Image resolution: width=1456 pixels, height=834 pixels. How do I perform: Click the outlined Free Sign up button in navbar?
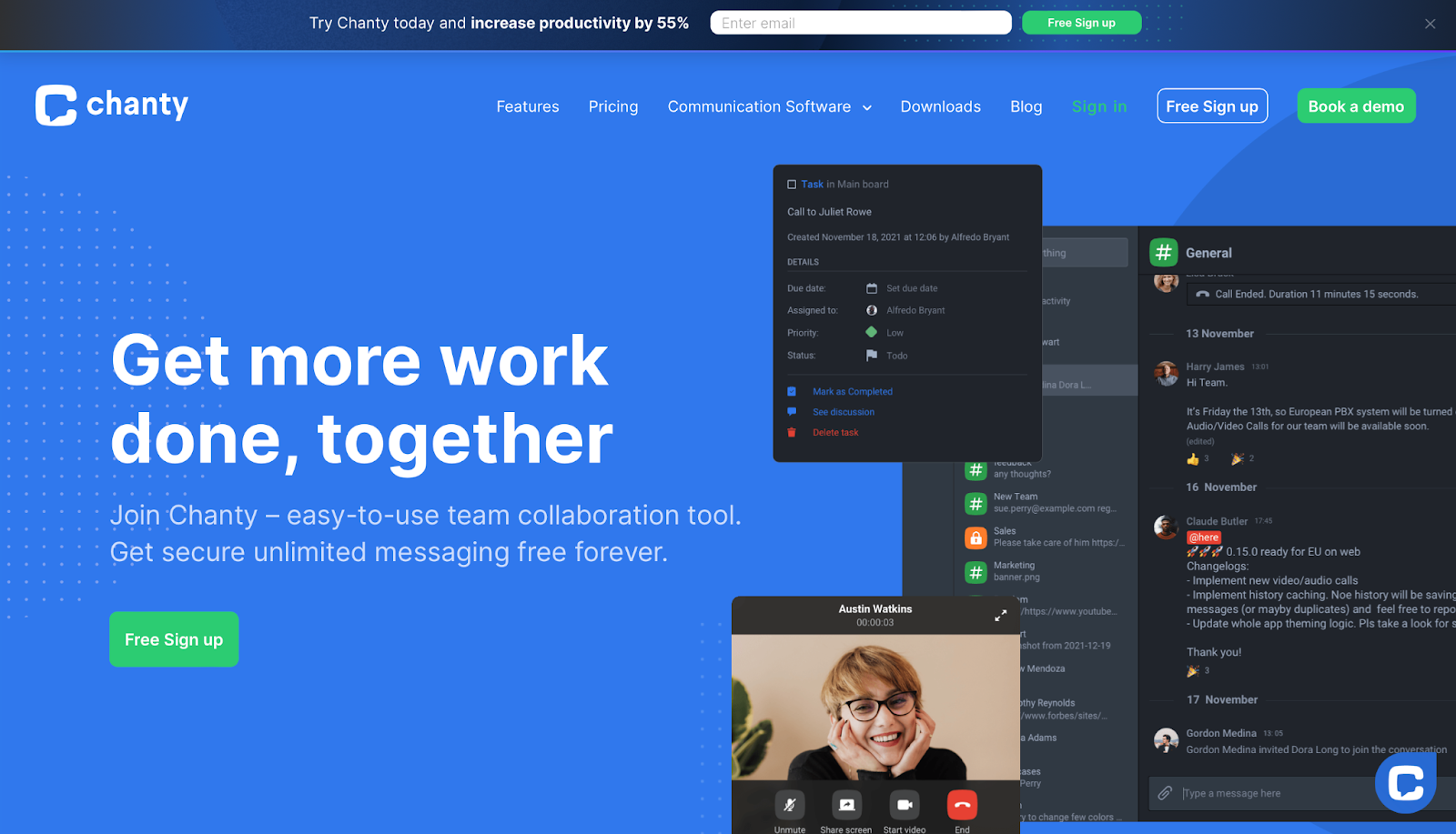point(1212,106)
